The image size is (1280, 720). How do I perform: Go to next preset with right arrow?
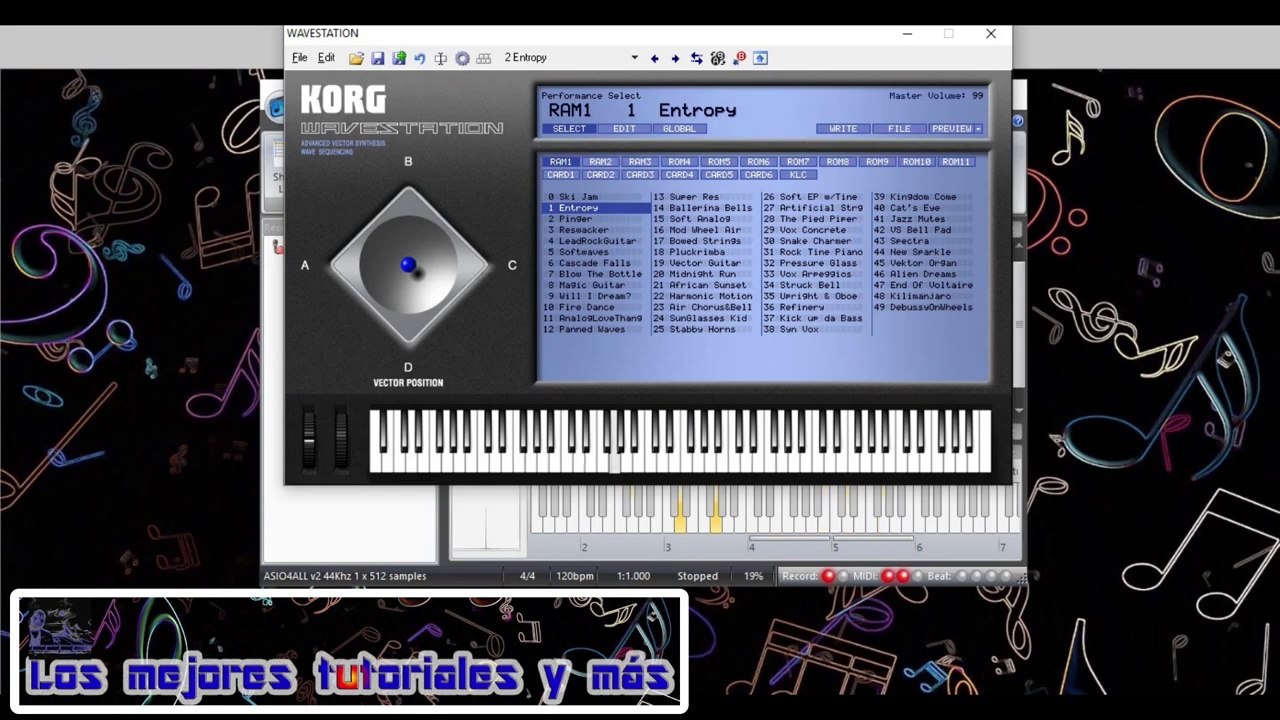pos(676,59)
